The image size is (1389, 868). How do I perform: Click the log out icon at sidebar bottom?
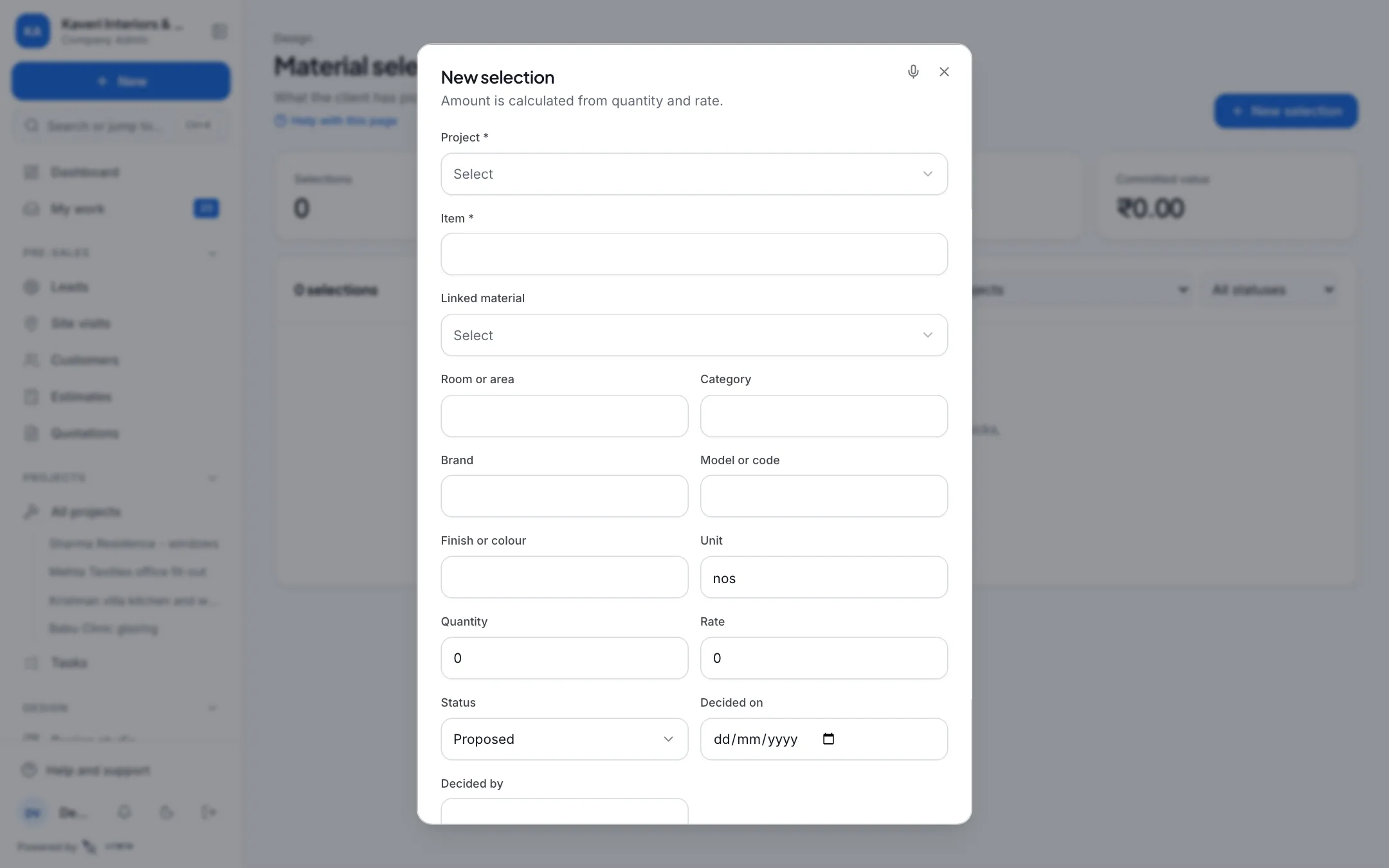208,813
